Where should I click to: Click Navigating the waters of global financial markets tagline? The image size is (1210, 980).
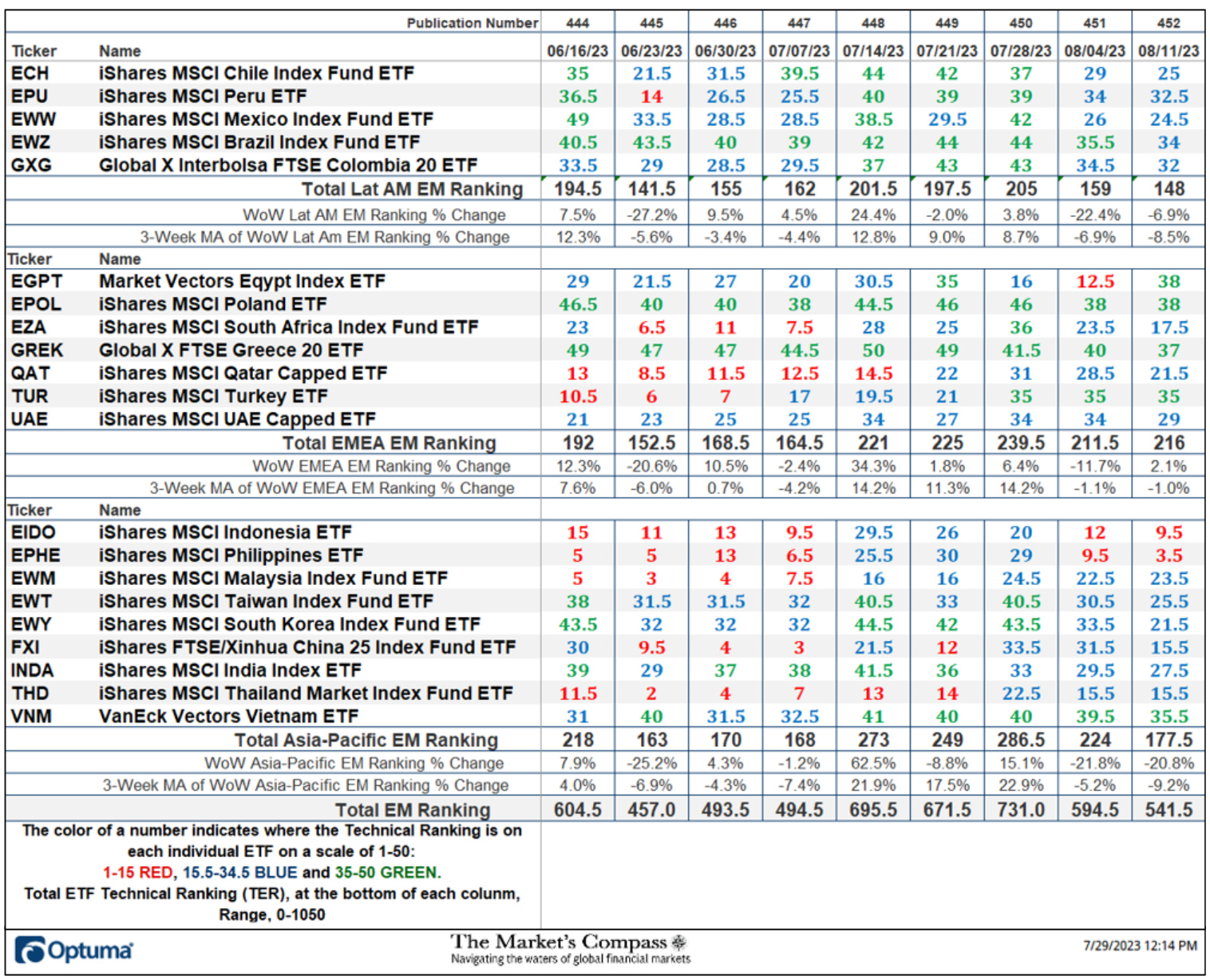coord(571,959)
